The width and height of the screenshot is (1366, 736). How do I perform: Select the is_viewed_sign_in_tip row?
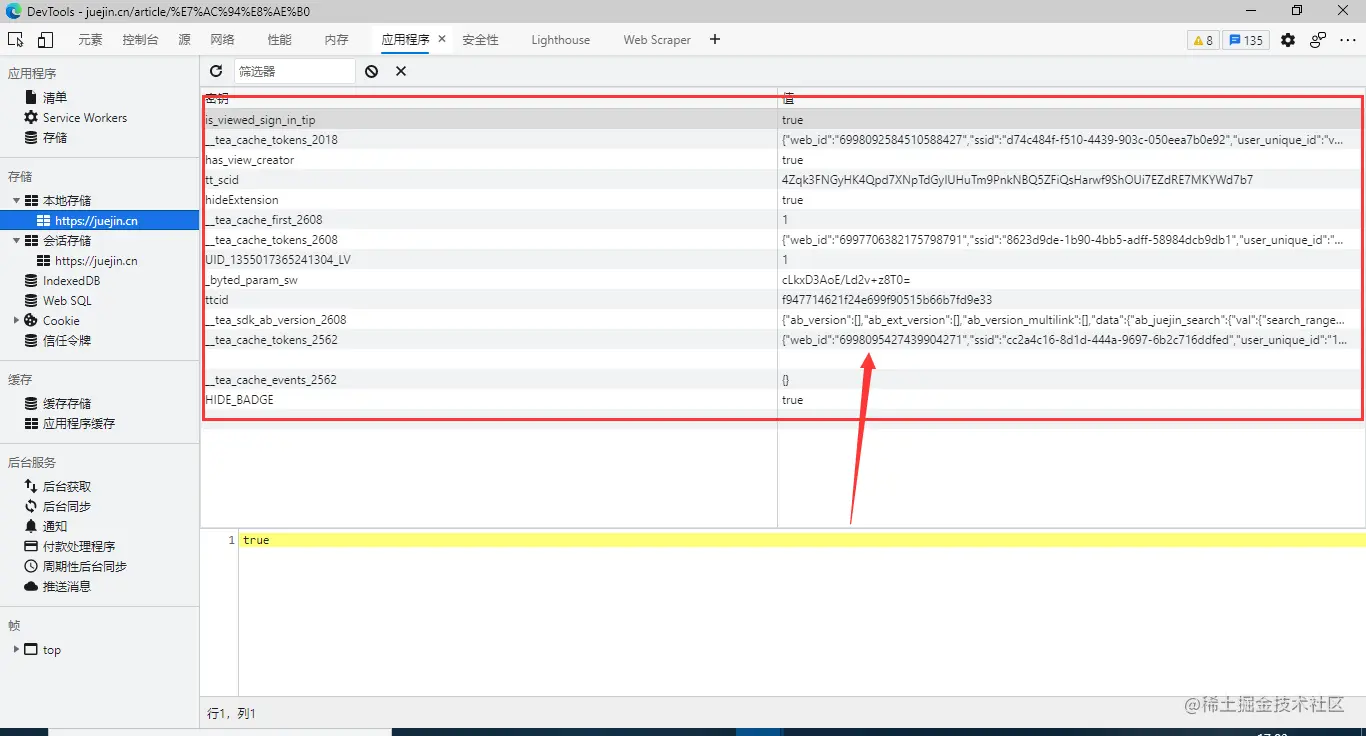[x=781, y=120]
